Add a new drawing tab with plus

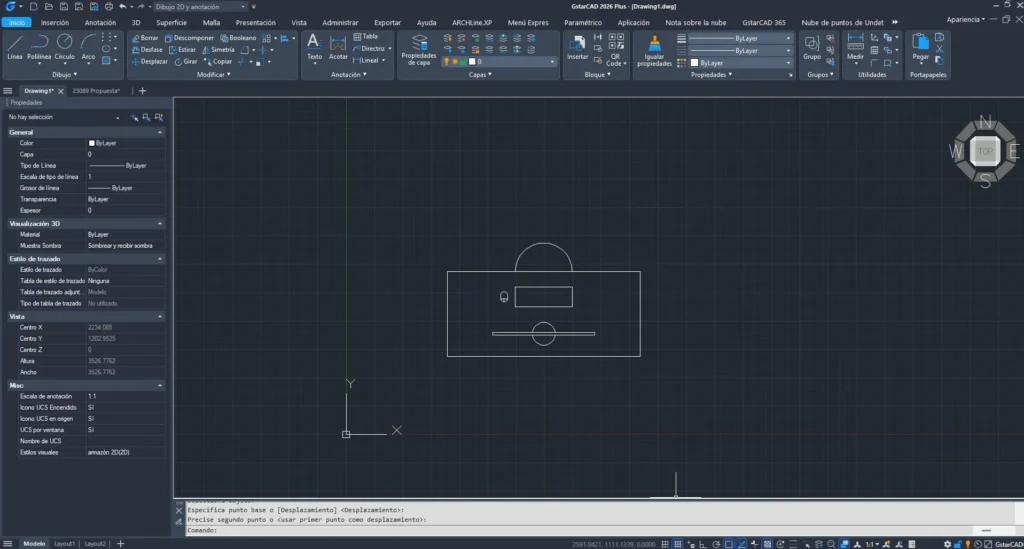pyautogui.click(x=142, y=91)
